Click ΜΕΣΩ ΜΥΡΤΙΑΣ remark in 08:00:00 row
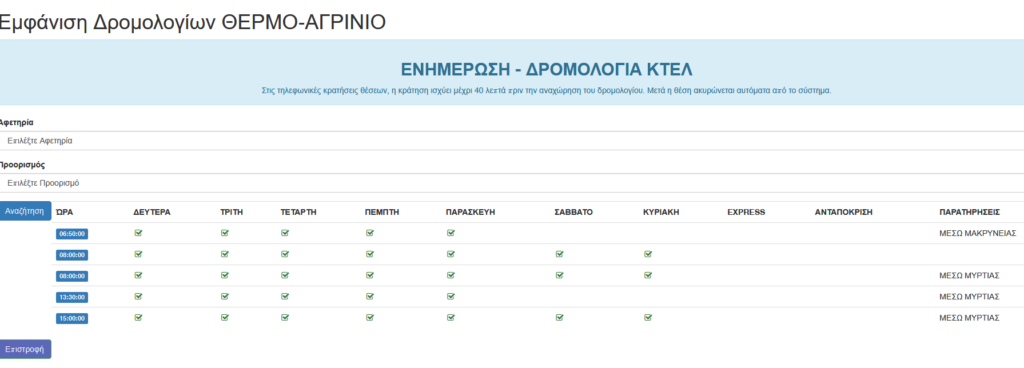This screenshot has height=368, width=1024. 969,275
